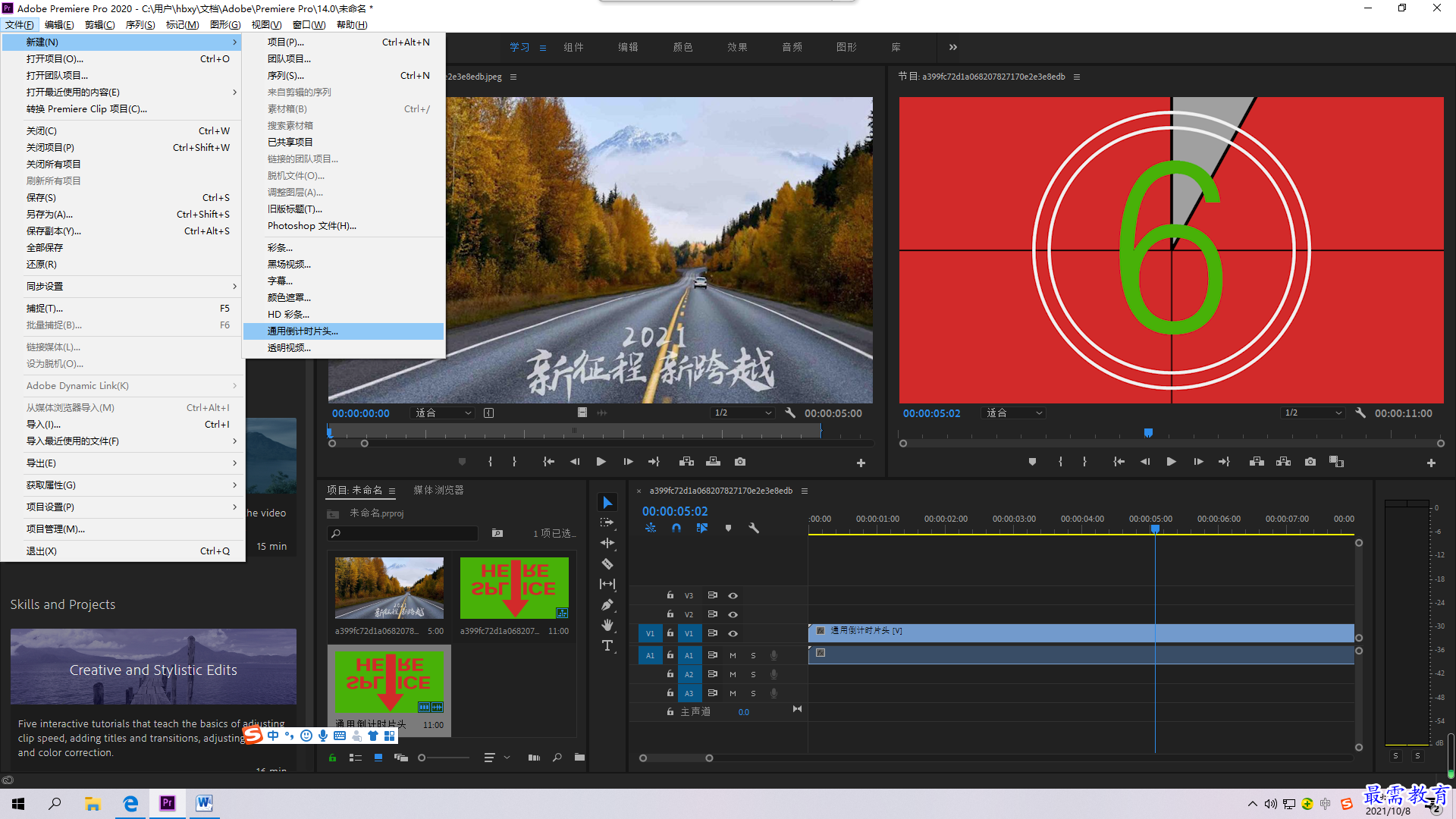The image size is (1456, 819).
Task: Step back one frame in source monitor
Action: click(575, 462)
